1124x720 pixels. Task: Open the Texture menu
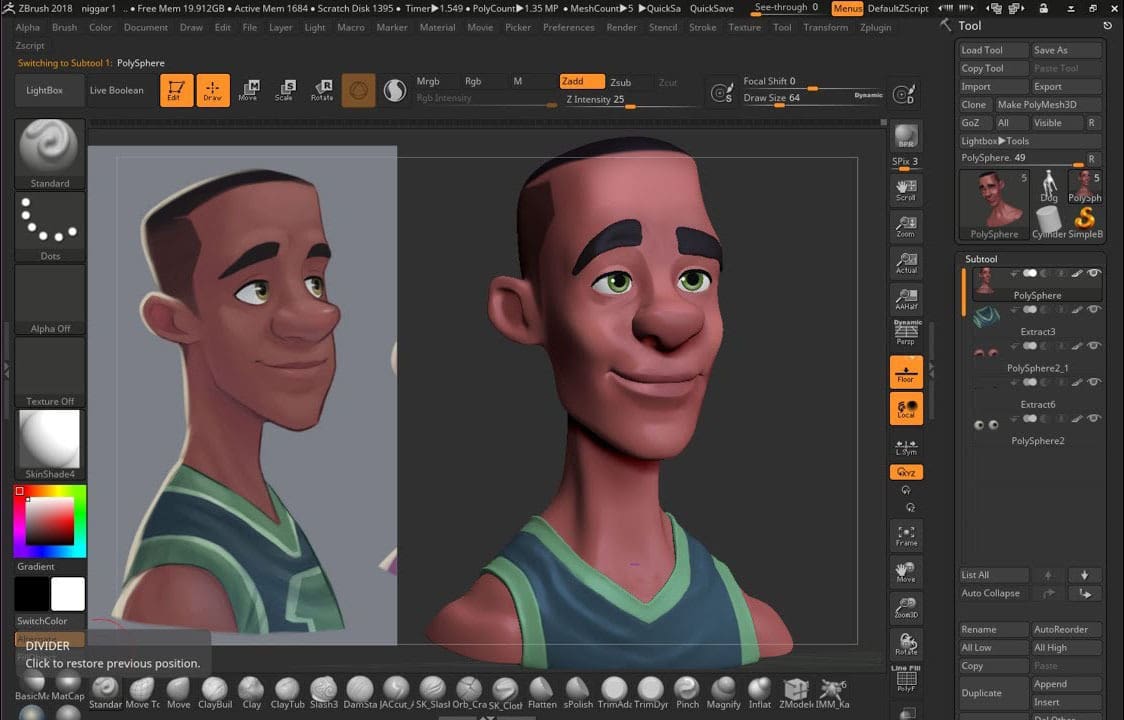745,27
